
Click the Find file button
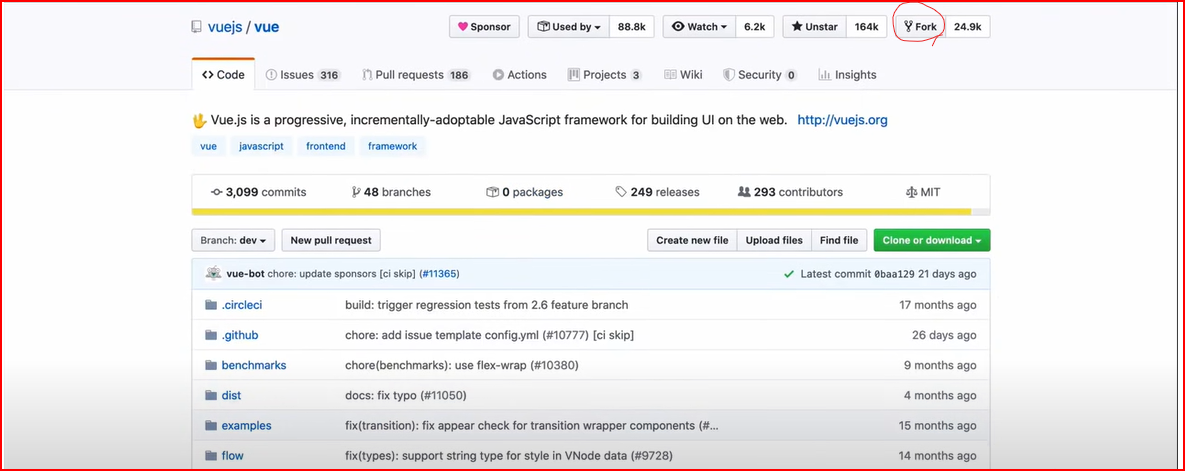pyautogui.click(x=839, y=240)
